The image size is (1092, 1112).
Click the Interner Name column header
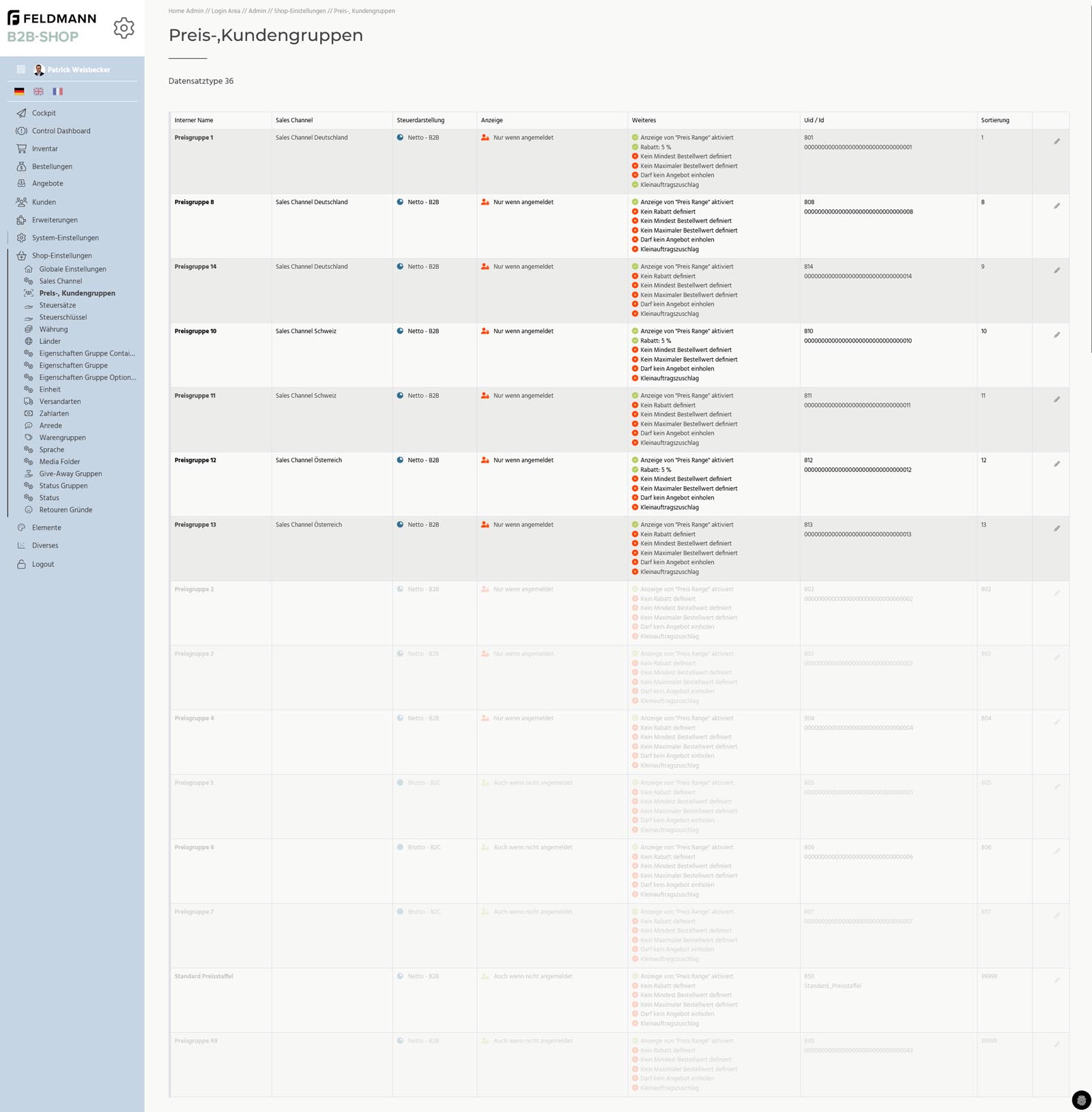194,120
